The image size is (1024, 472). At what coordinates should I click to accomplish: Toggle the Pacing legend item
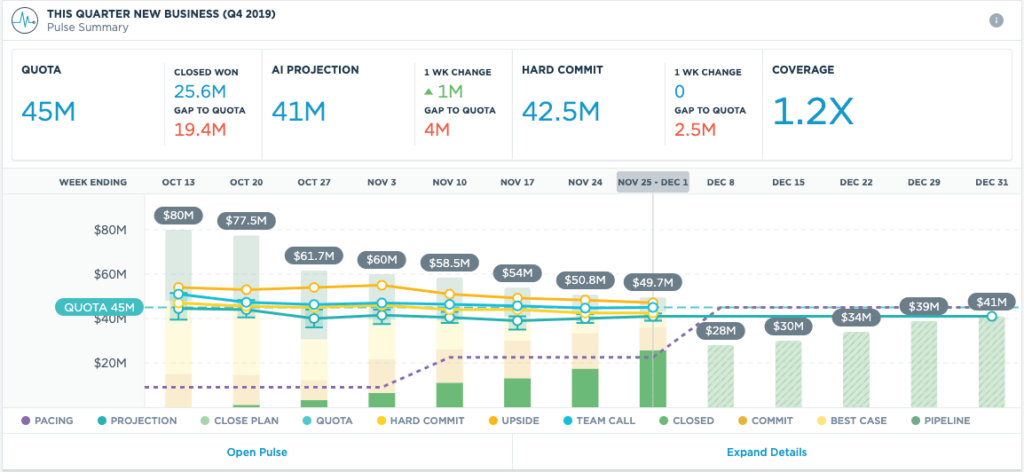tap(47, 420)
